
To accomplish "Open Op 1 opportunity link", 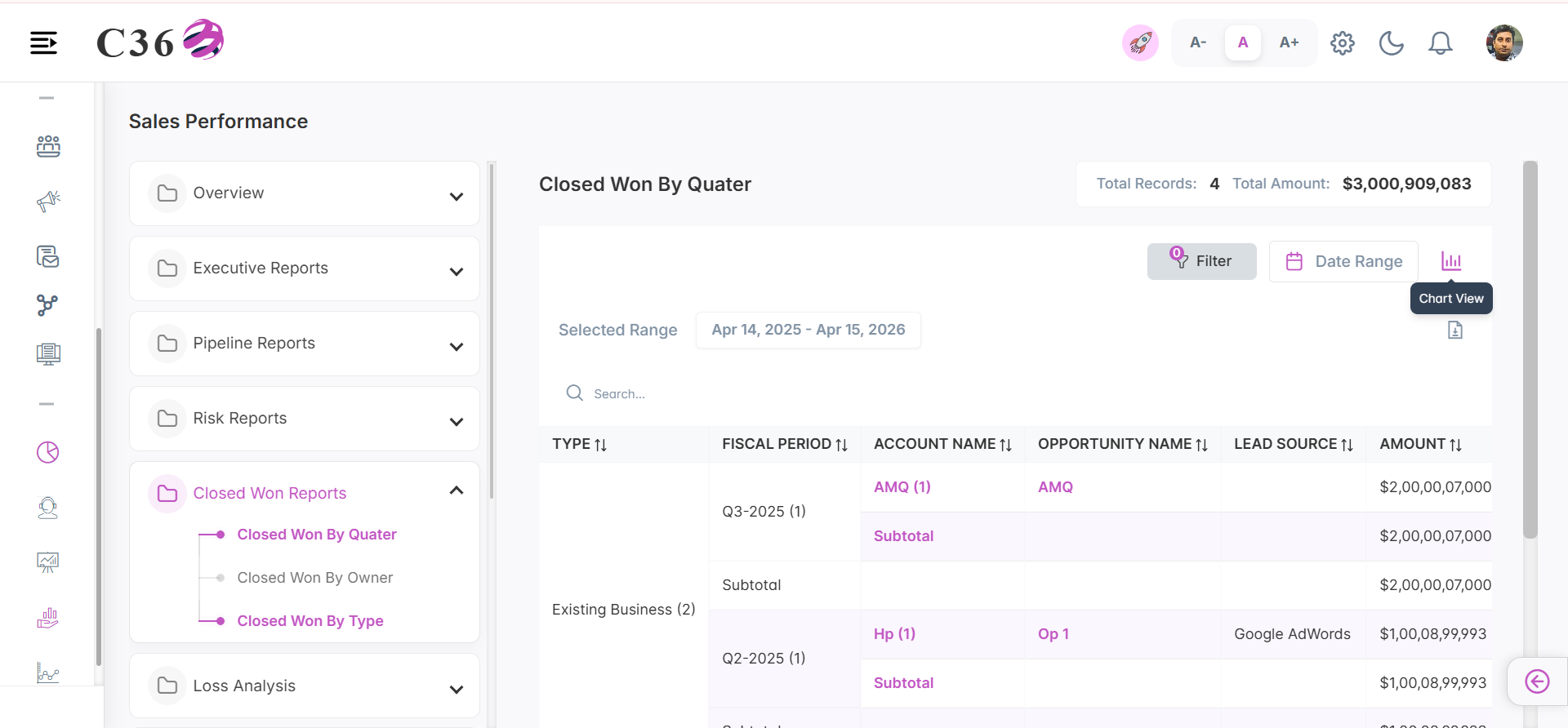I will pyautogui.click(x=1053, y=634).
